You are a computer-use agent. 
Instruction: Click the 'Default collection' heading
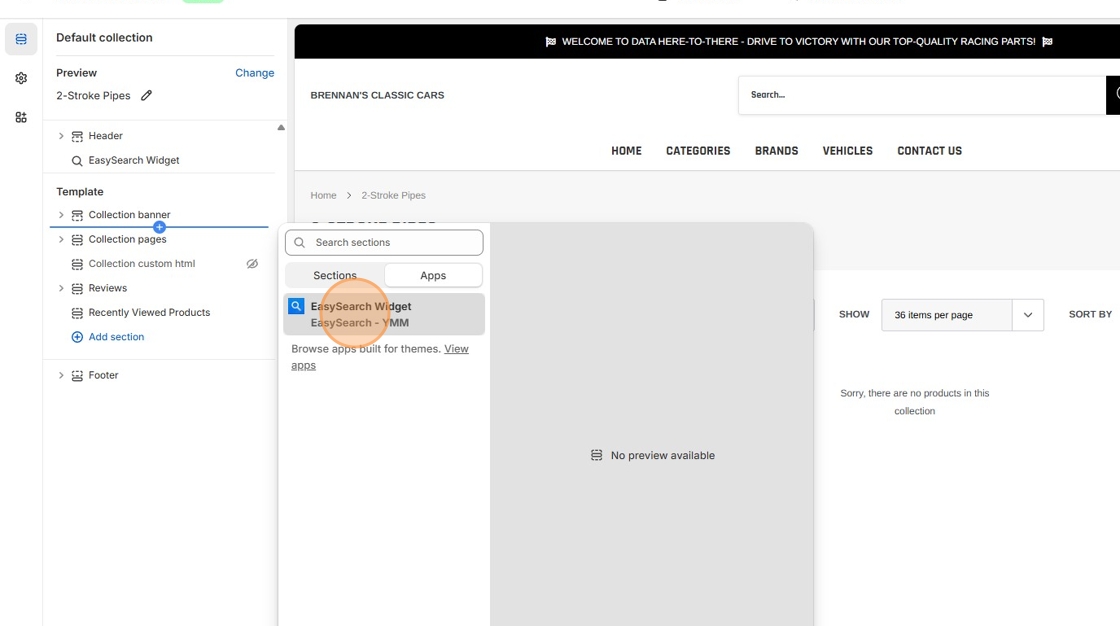[104, 38]
